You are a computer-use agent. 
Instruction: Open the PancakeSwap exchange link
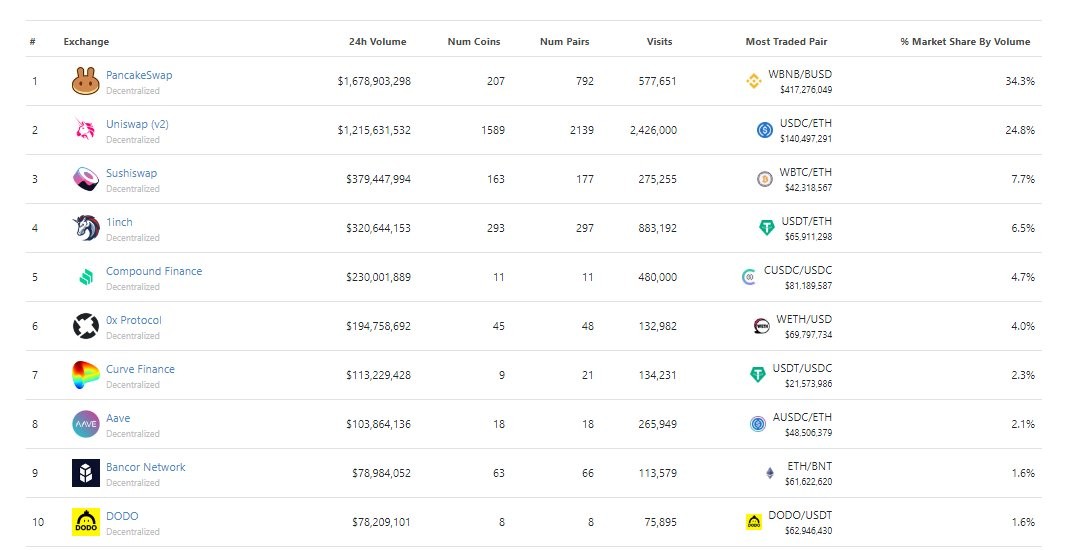(139, 75)
